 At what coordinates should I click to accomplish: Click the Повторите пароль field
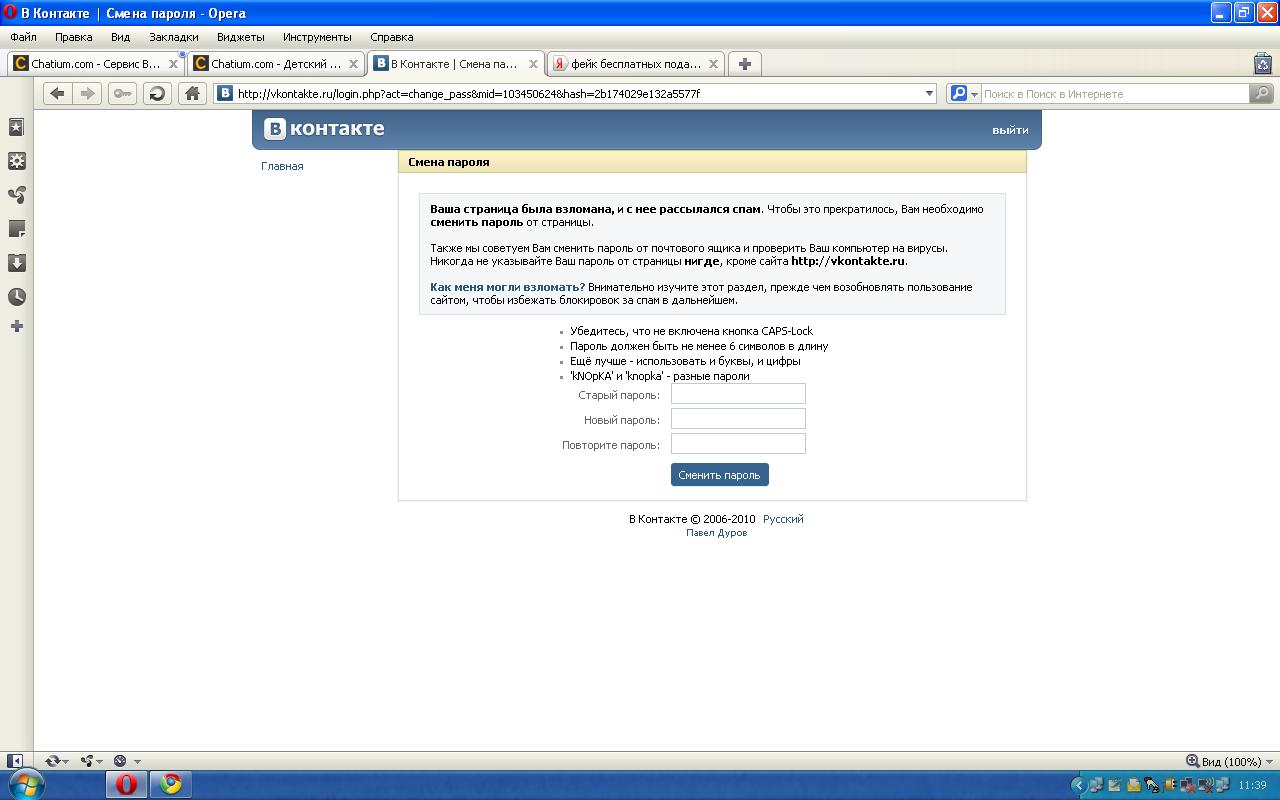pyautogui.click(x=738, y=444)
